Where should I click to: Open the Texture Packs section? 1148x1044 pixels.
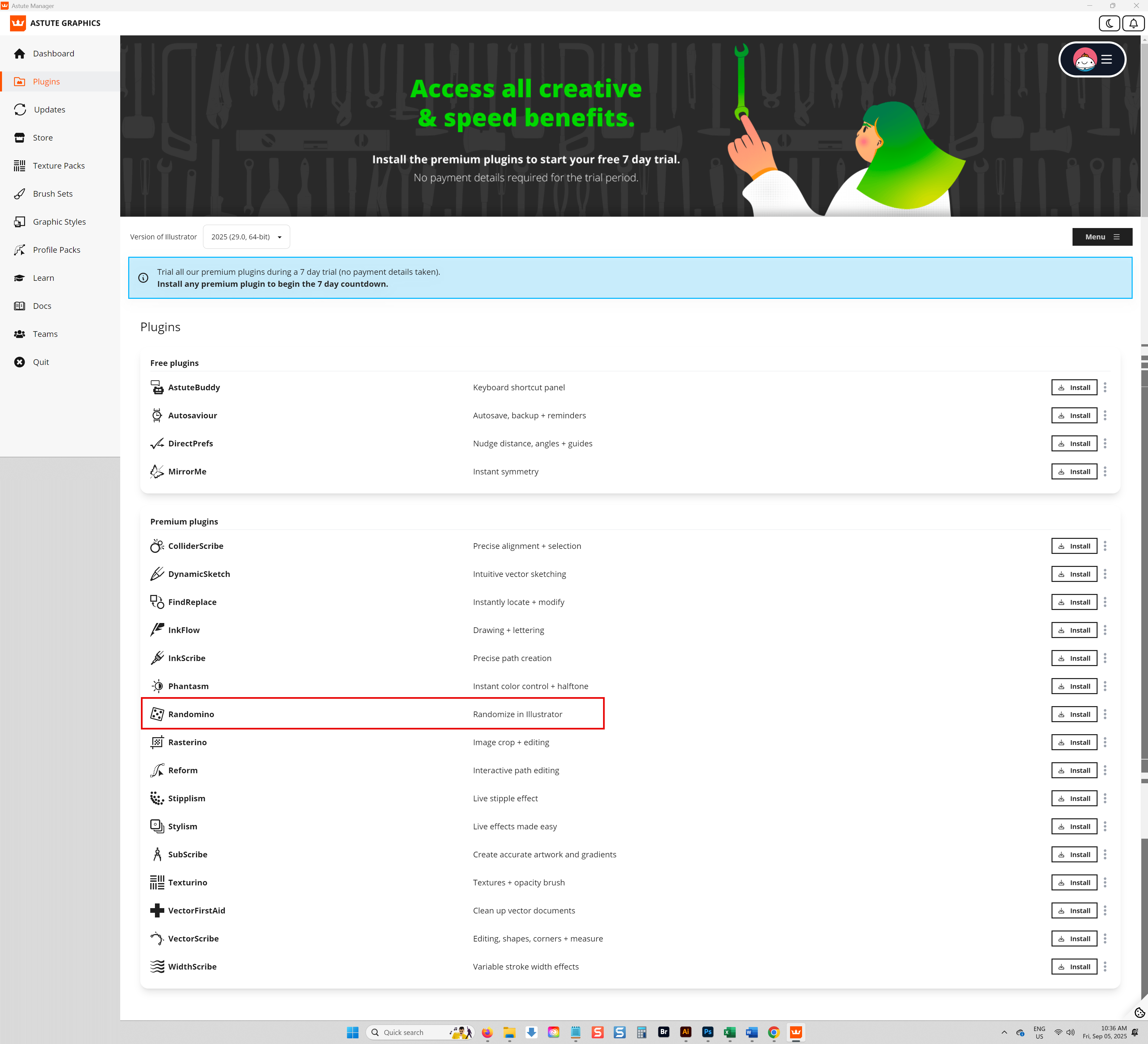59,166
